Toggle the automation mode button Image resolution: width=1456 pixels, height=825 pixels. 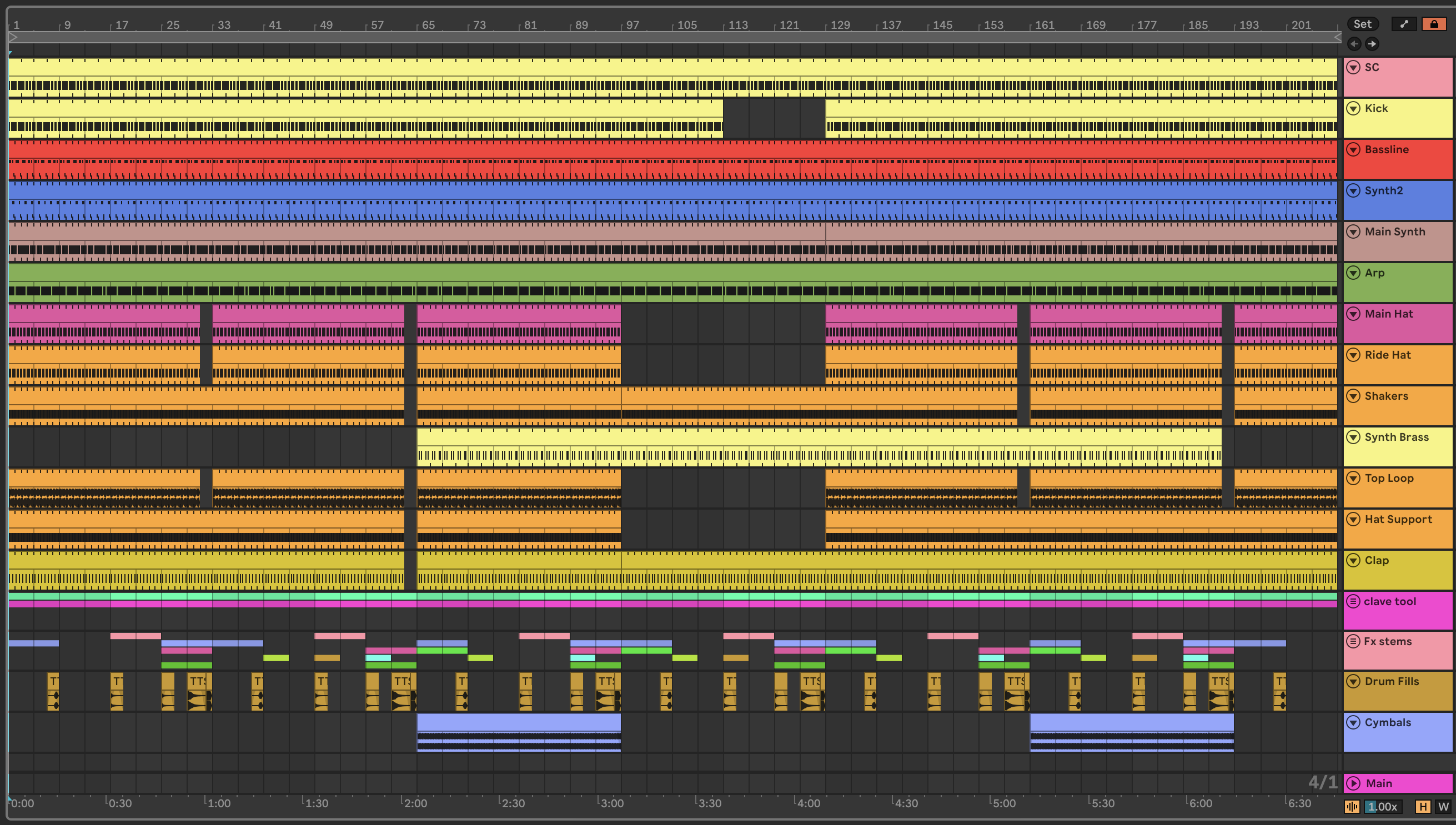(x=1403, y=24)
